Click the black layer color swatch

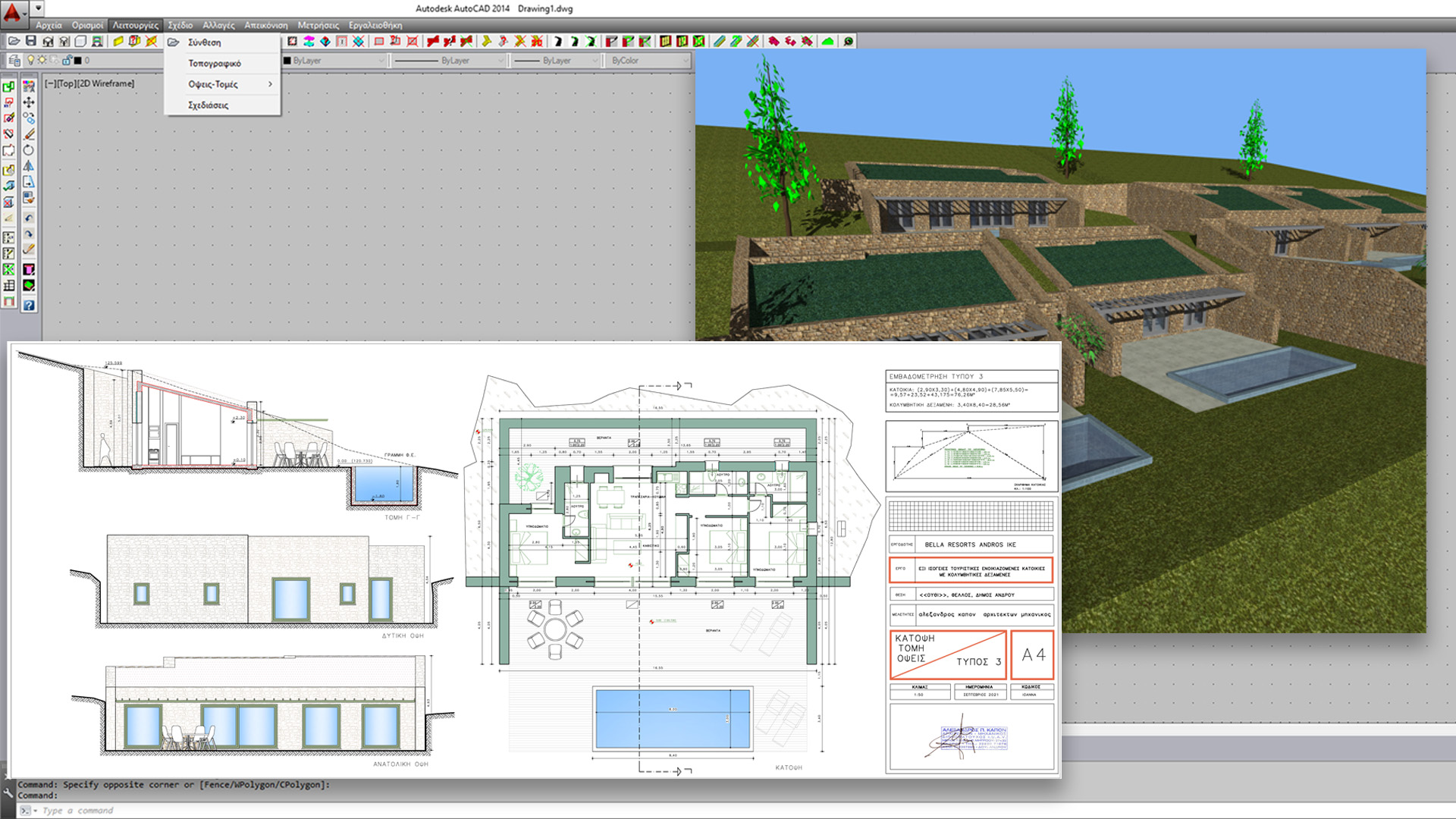coord(77,61)
